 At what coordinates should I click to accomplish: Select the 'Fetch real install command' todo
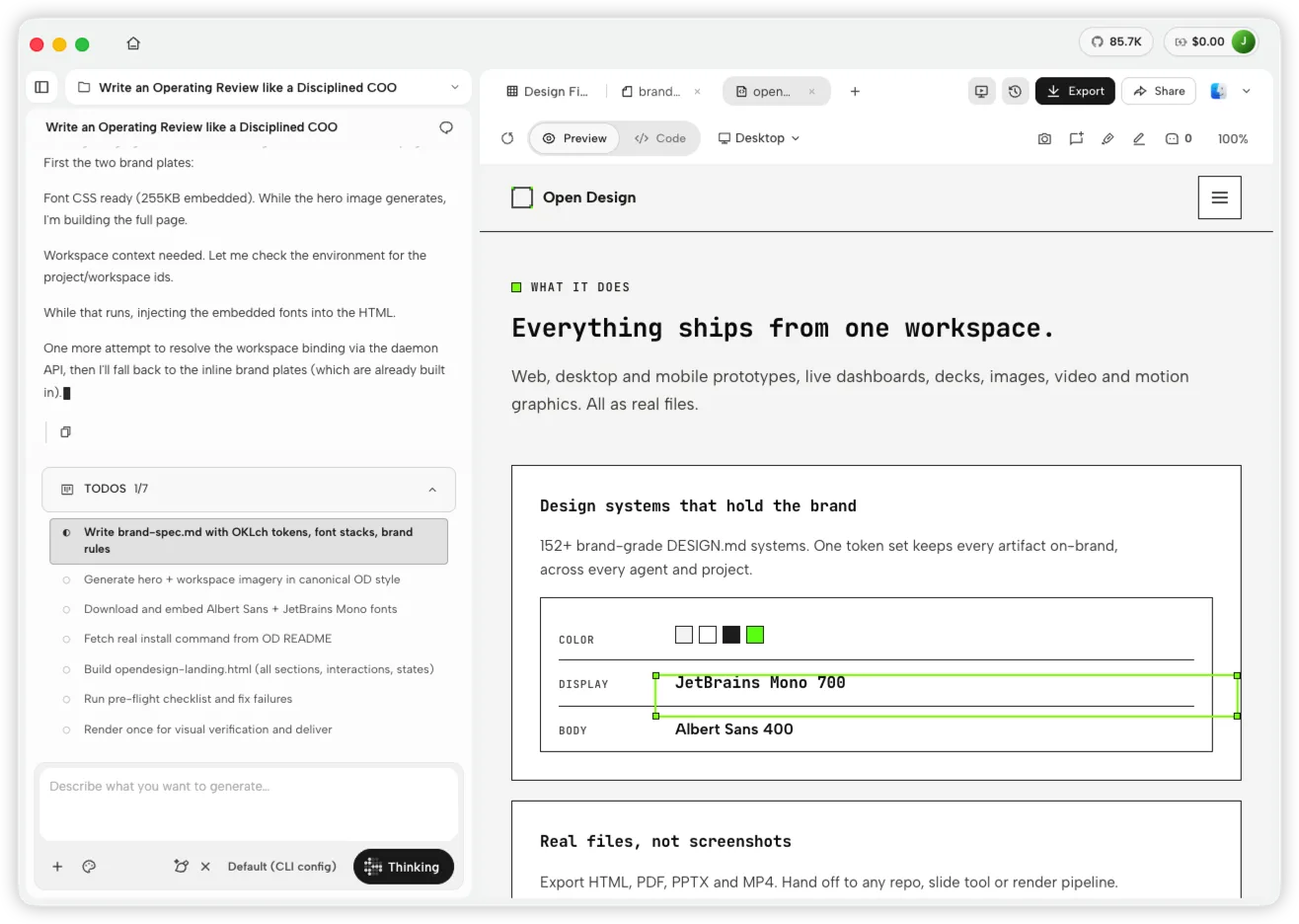point(207,639)
